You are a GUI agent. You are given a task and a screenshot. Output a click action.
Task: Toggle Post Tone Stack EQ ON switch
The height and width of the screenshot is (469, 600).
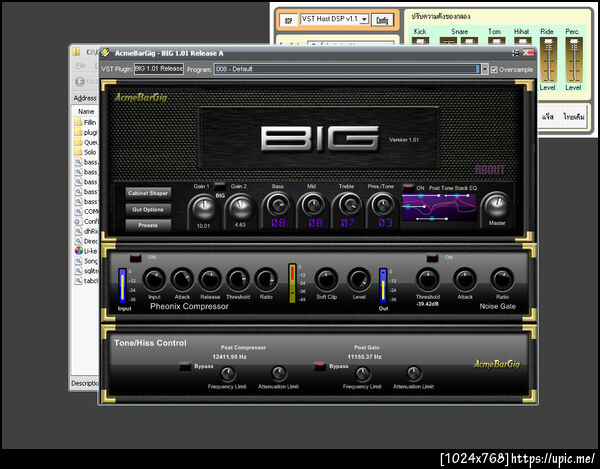click(408, 188)
